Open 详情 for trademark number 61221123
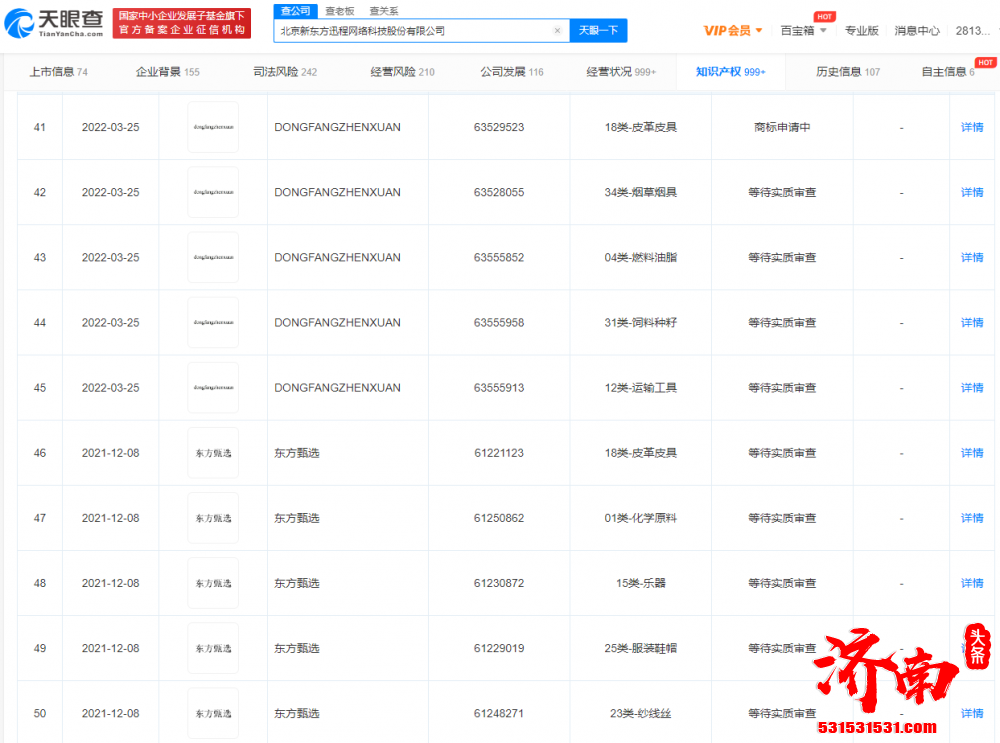 pyautogui.click(x=971, y=452)
